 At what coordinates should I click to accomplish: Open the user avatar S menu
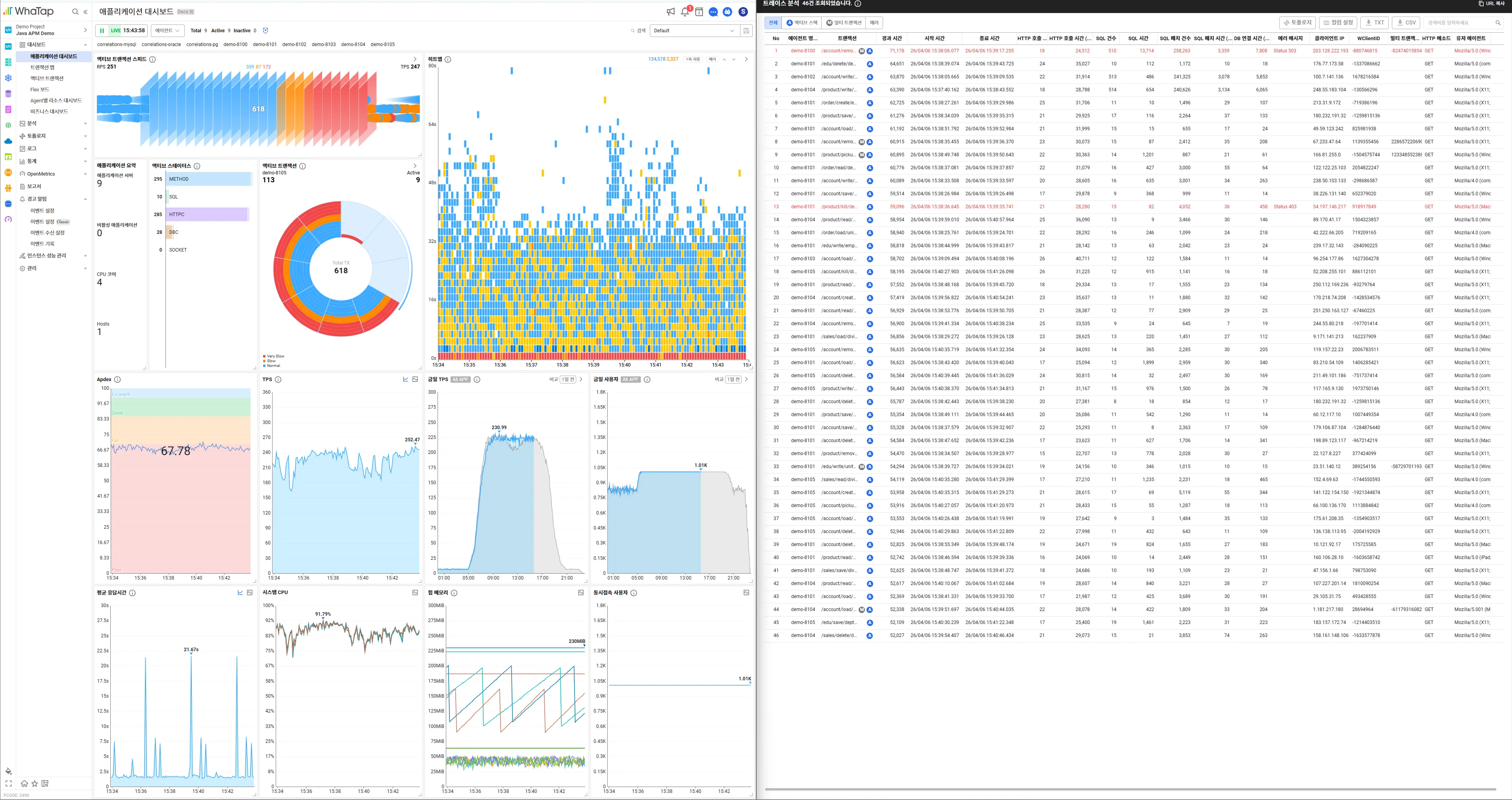743,12
